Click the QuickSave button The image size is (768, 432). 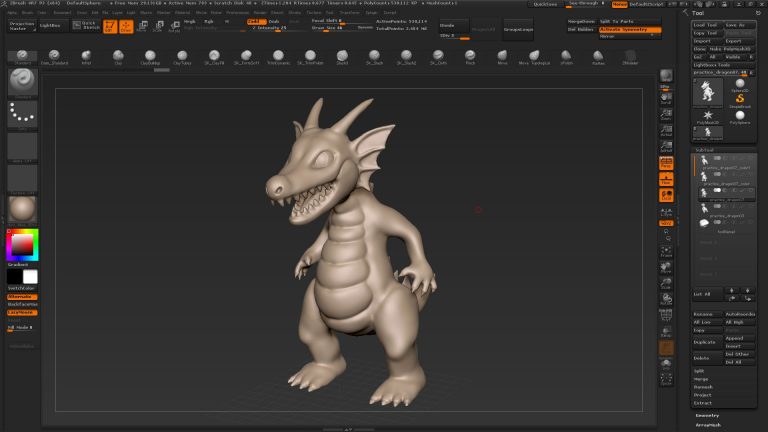pos(545,4)
